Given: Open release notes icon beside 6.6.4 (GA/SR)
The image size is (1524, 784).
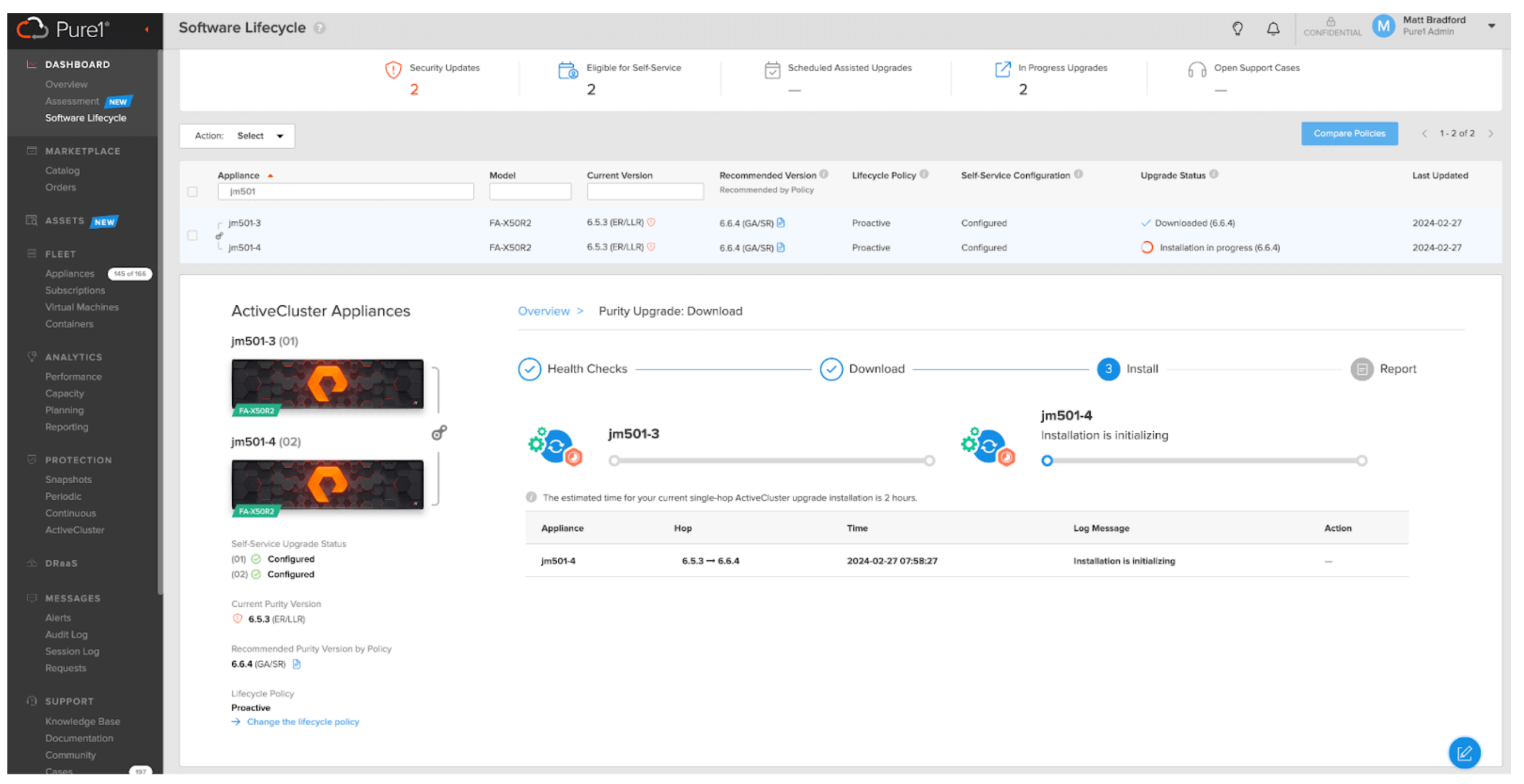Looking at the screenshot, I should coord(296,664).
